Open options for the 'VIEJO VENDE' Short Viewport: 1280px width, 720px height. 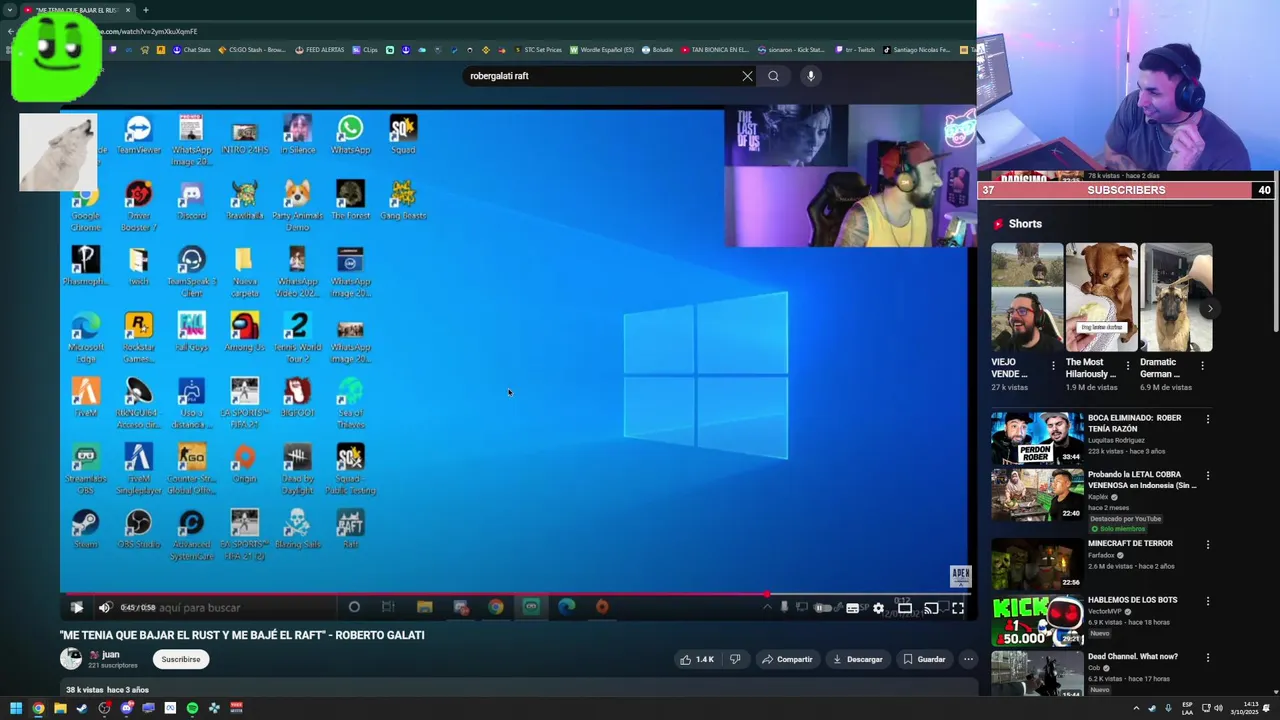[x=1053, y=366]
